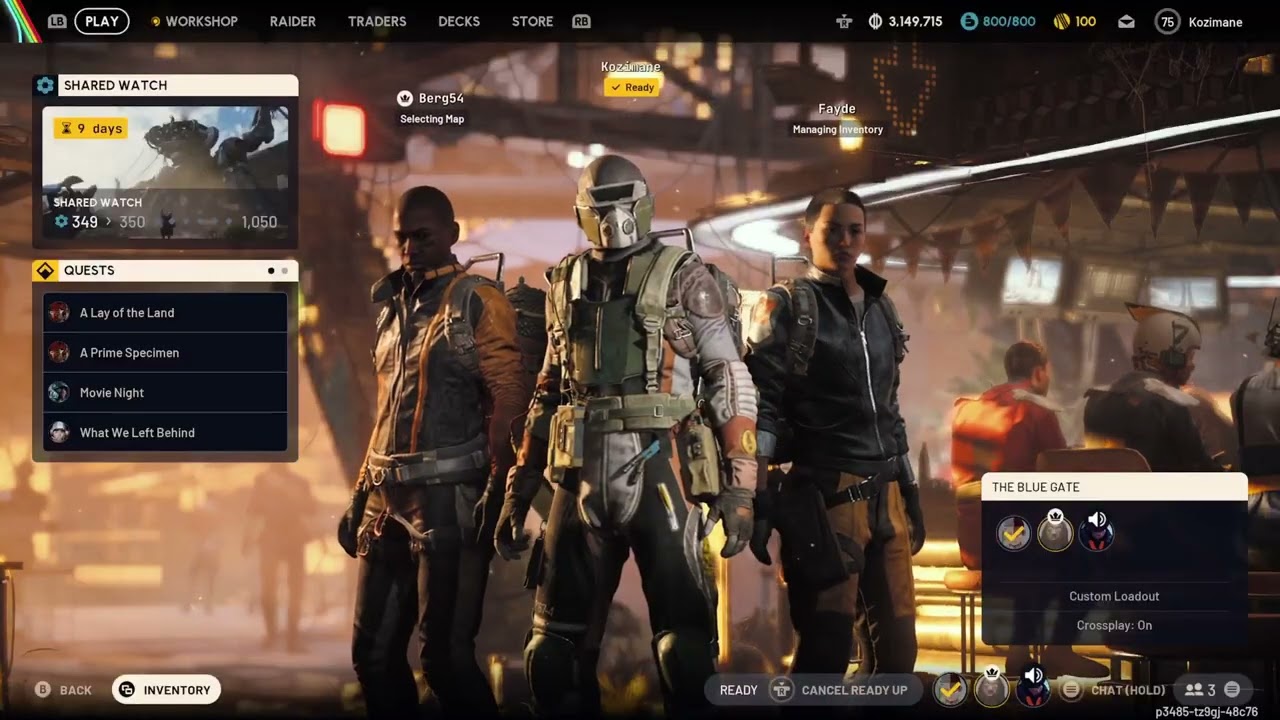The image size is (1280, 720).
Task: Click the blue 800/800 currency icon
Action: (x=969, y=21)
